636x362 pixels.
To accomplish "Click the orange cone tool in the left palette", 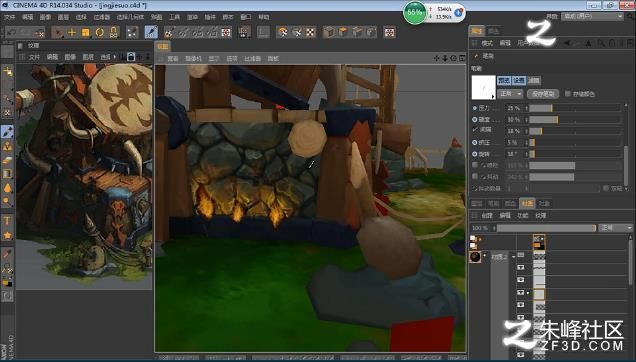I will tap(7, 188).
